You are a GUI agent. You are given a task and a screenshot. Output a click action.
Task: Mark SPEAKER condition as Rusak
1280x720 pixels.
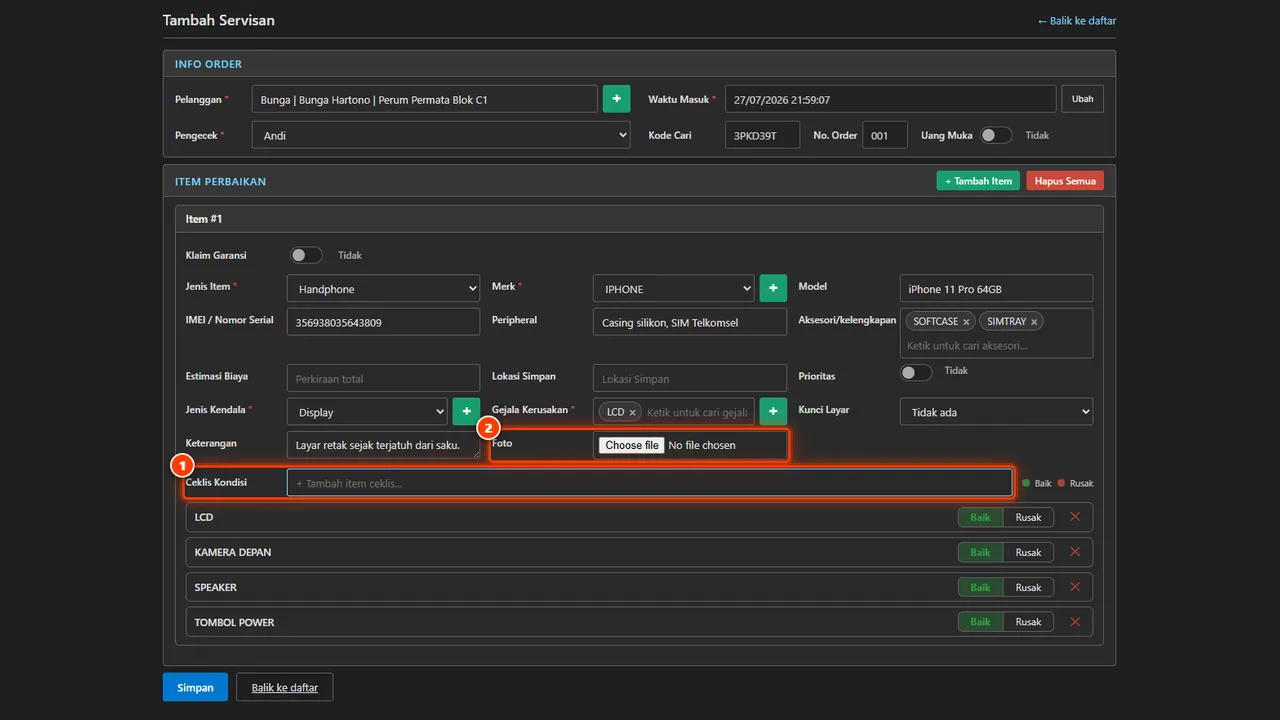pyautogui.click(x=1029, y=587)
